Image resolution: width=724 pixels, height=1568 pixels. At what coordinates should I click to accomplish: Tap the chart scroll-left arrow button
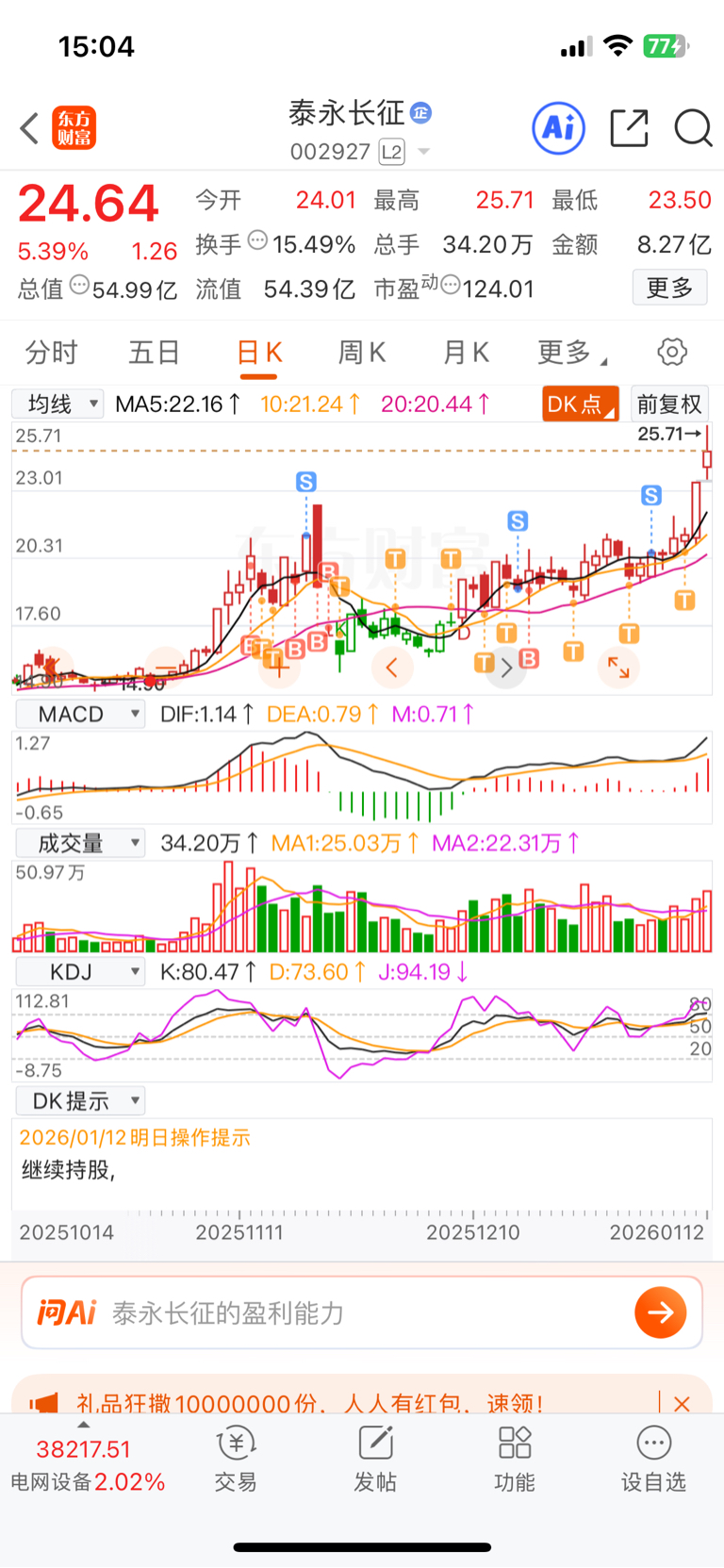pos(391,668)
